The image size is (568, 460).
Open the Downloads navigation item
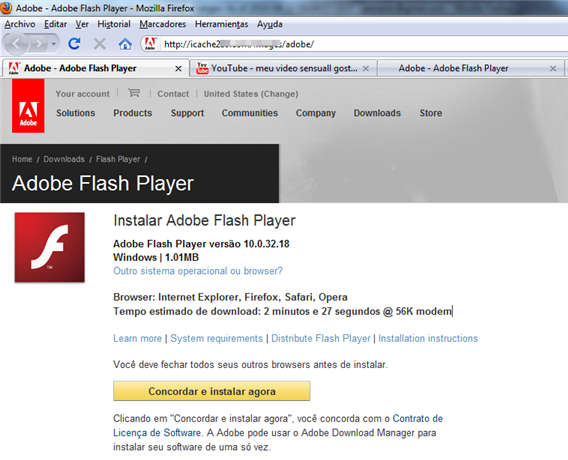click(x=377, y=113)
